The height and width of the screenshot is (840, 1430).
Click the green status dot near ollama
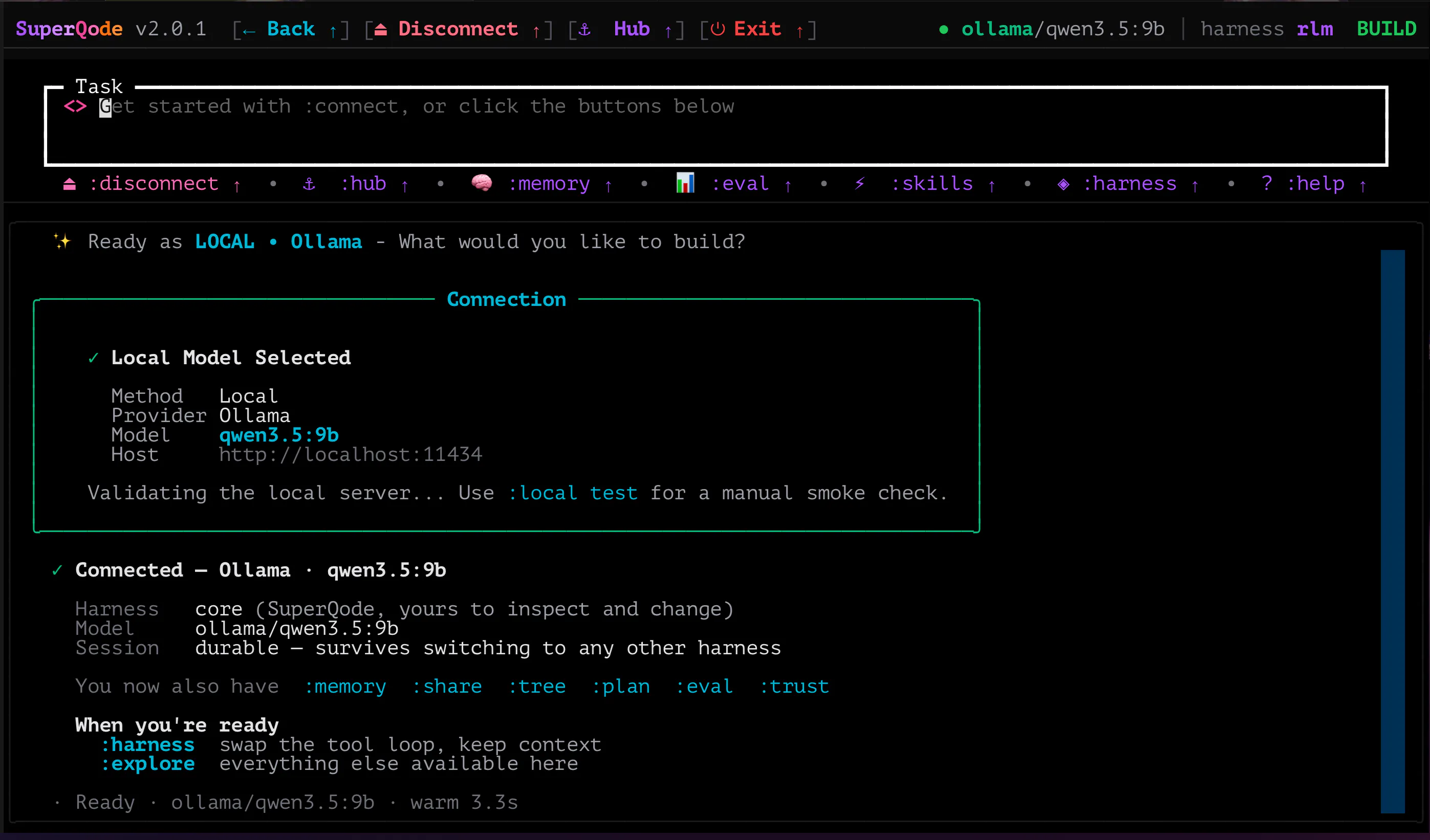[943, 30]
